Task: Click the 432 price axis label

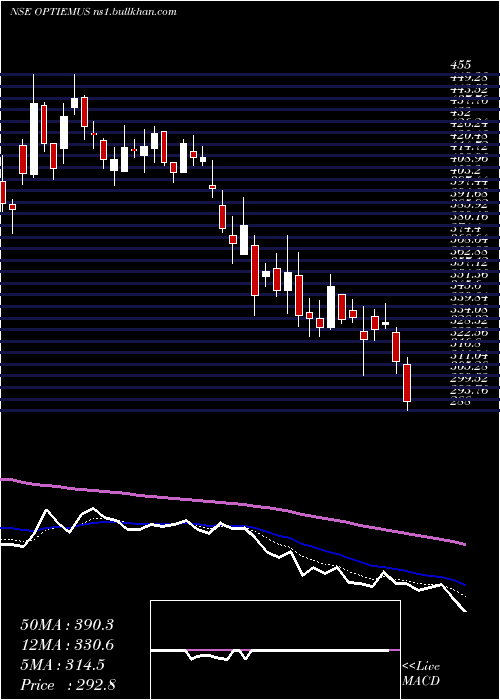Action: (460, 112)
